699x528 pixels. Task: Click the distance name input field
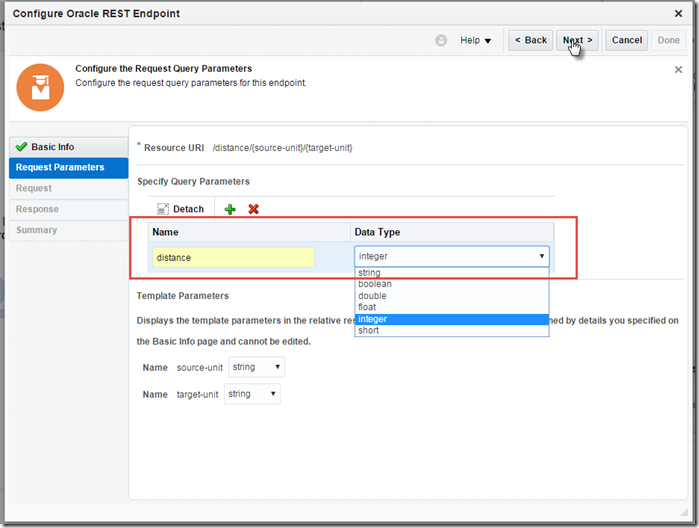coord(233,257)
